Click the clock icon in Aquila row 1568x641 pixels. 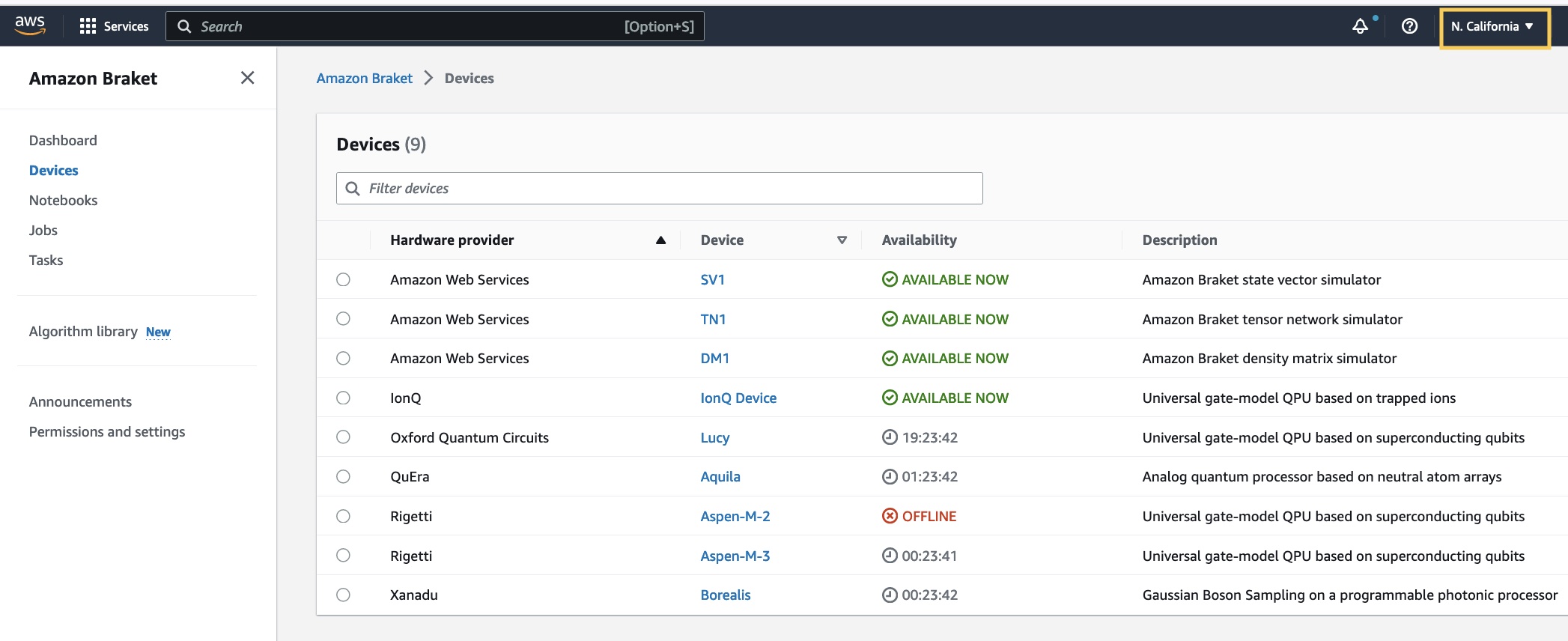(890, 476)
